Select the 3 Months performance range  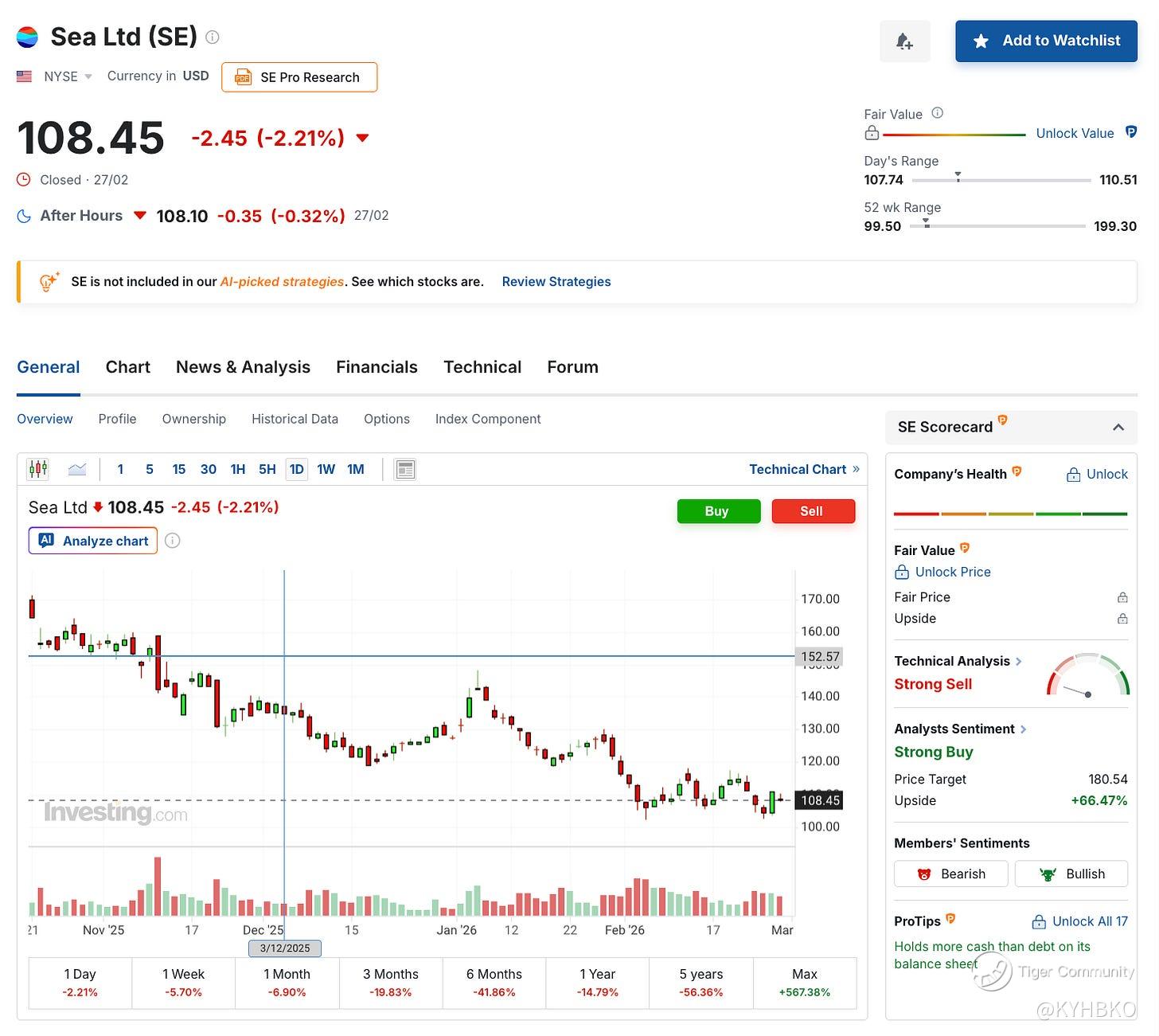[x=391, y=983]
